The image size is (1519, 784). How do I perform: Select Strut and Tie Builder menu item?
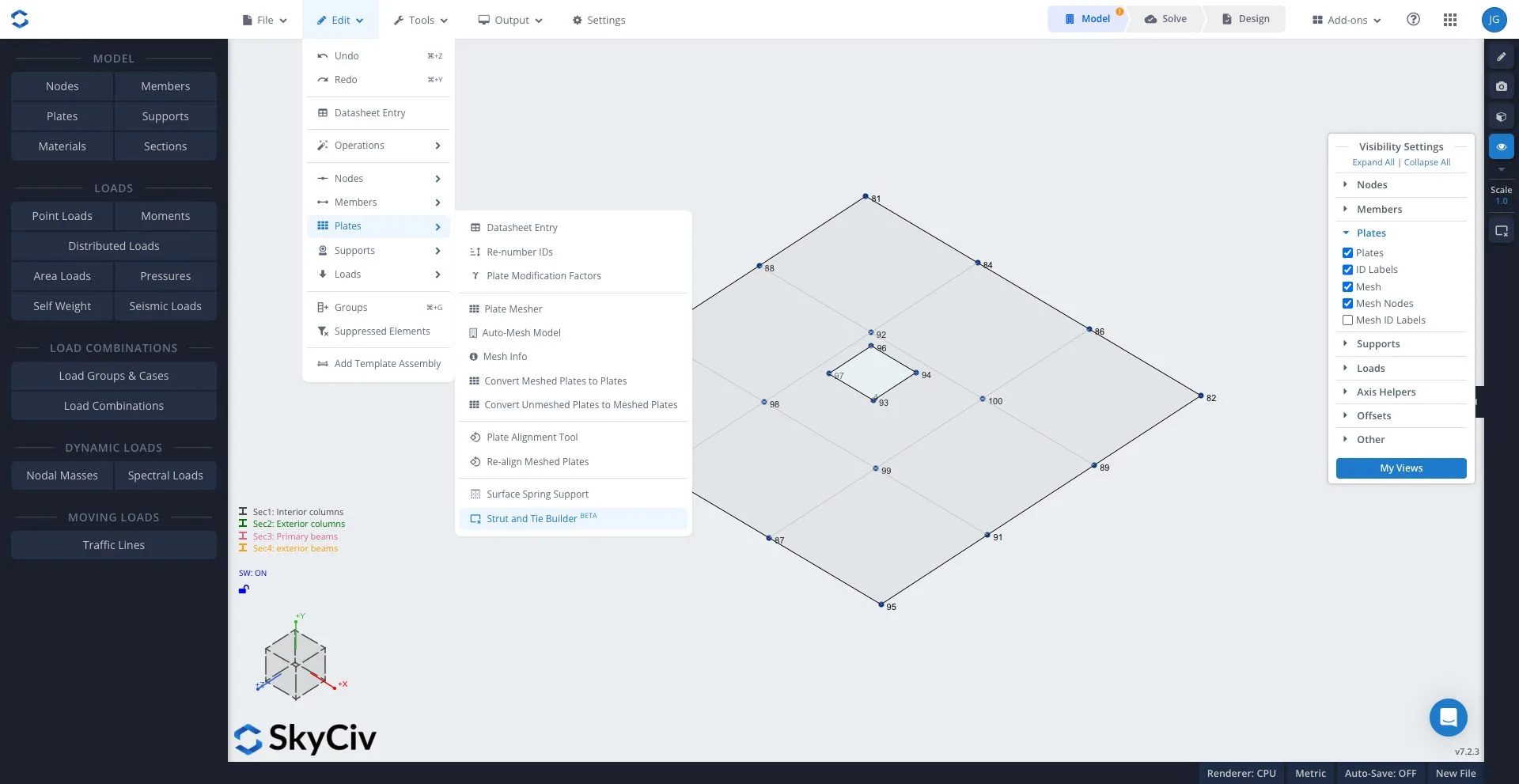click(x=532, y=519)
